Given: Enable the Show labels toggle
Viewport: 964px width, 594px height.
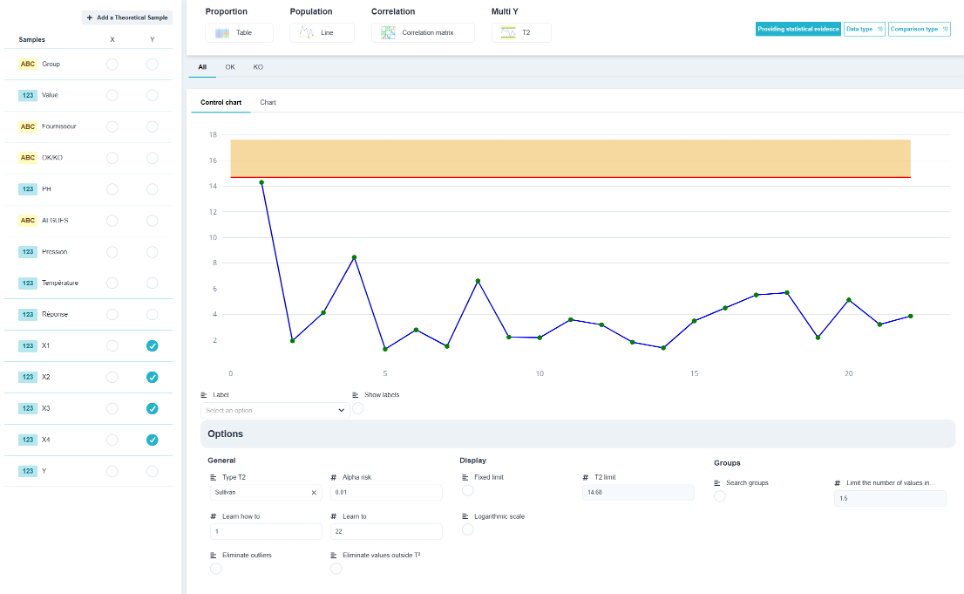Looking at the screenshot, I should pyautogui.click(x=358, y=408).
